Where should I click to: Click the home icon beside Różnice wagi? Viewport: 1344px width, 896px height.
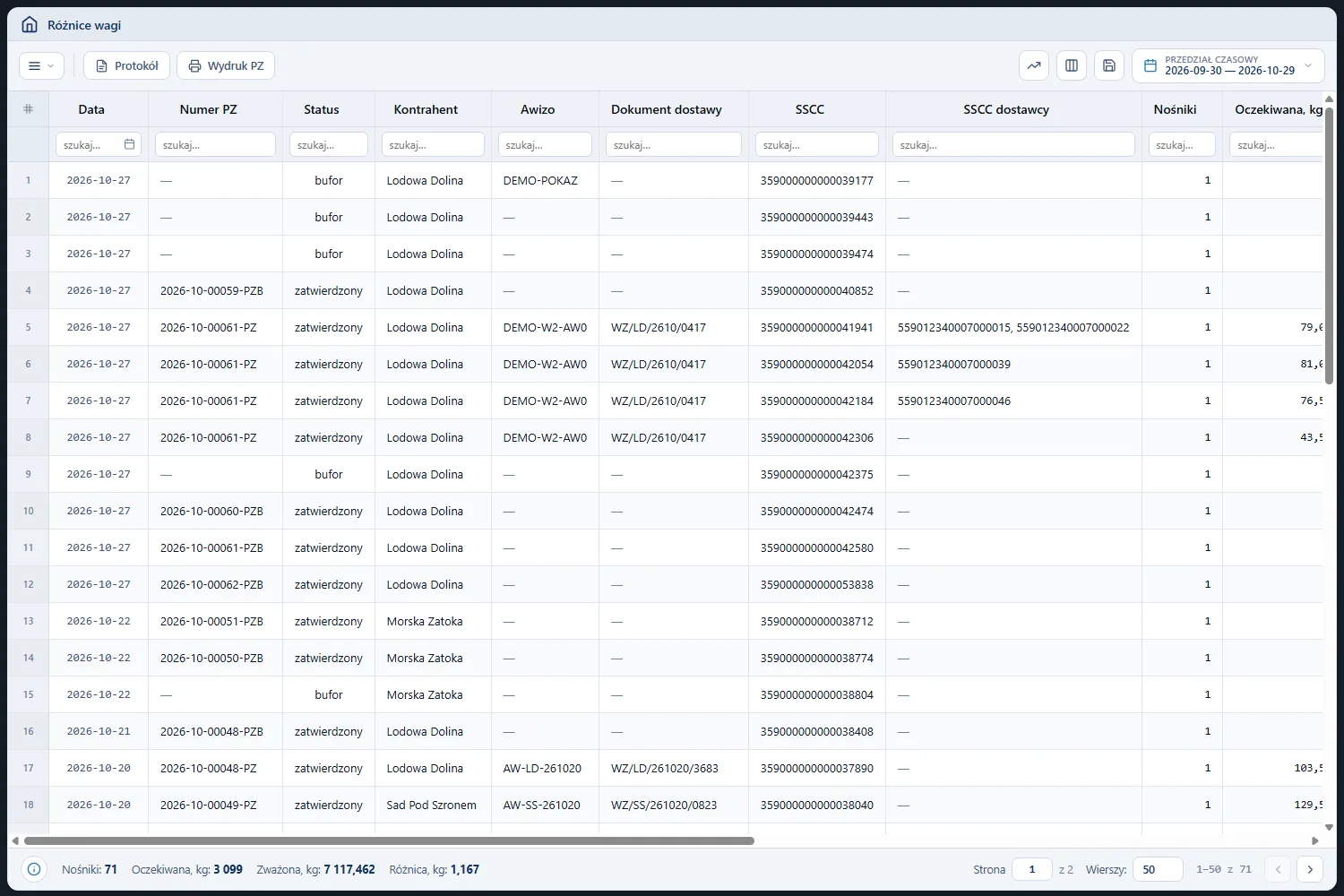30,24
